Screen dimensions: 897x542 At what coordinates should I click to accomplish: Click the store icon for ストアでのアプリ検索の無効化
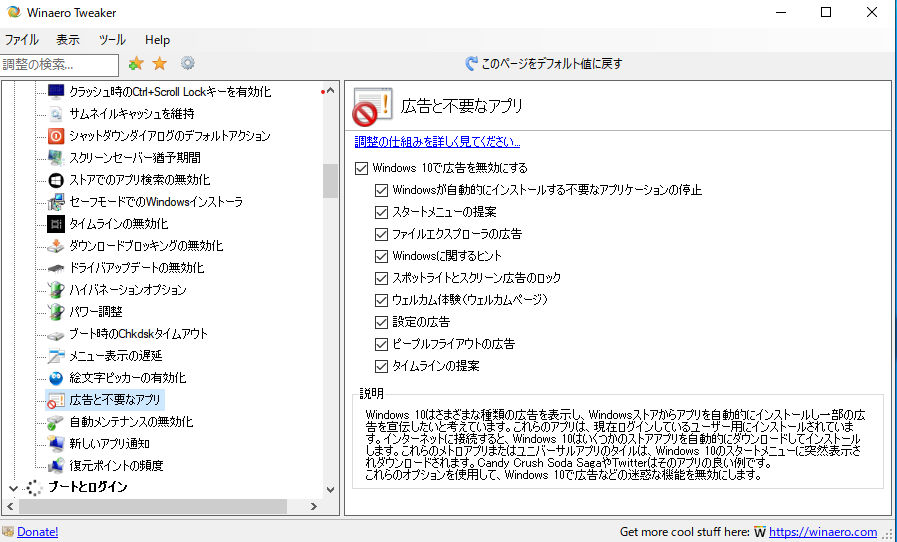55,180
